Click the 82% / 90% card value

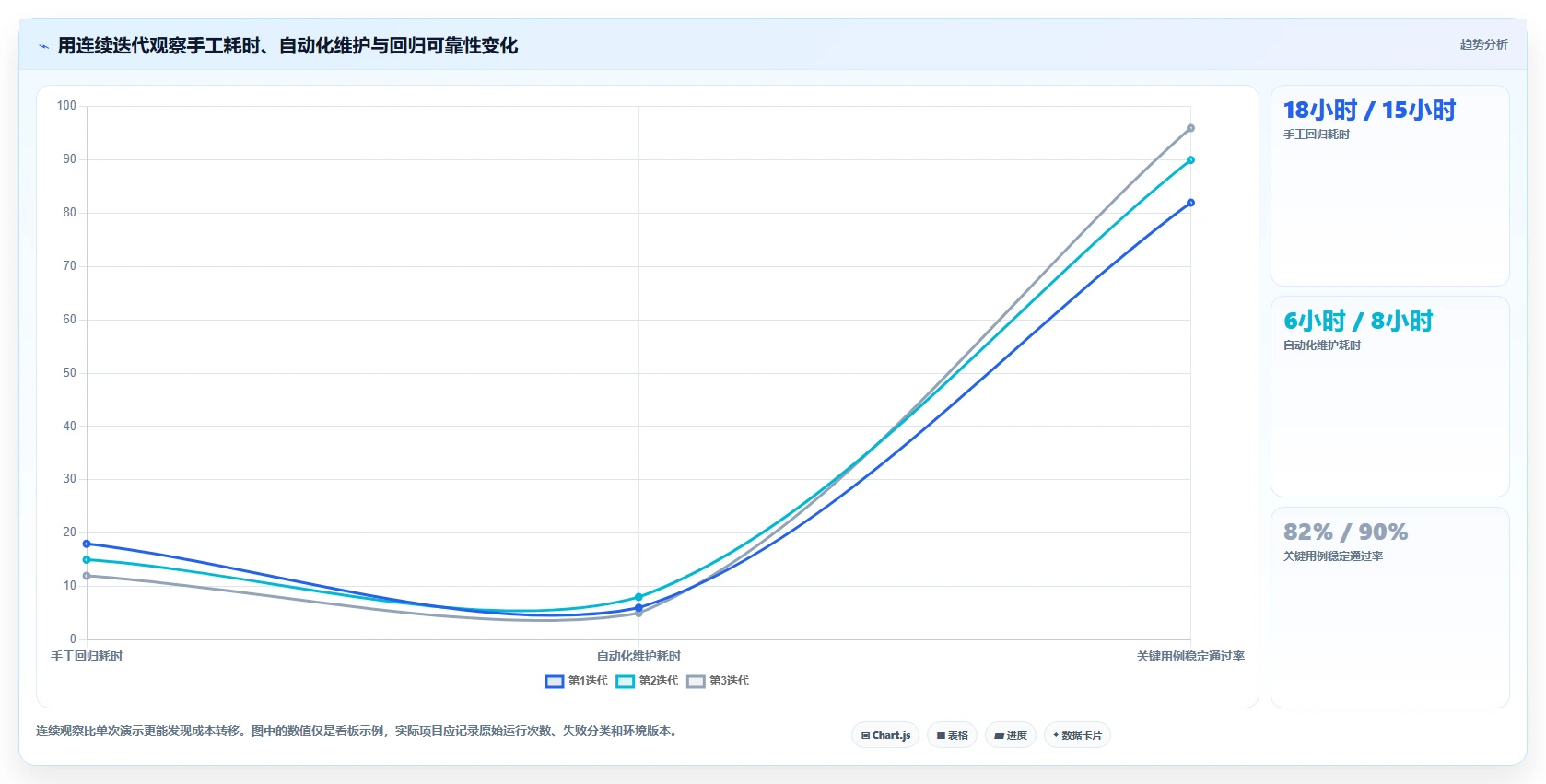[1345, 532]
